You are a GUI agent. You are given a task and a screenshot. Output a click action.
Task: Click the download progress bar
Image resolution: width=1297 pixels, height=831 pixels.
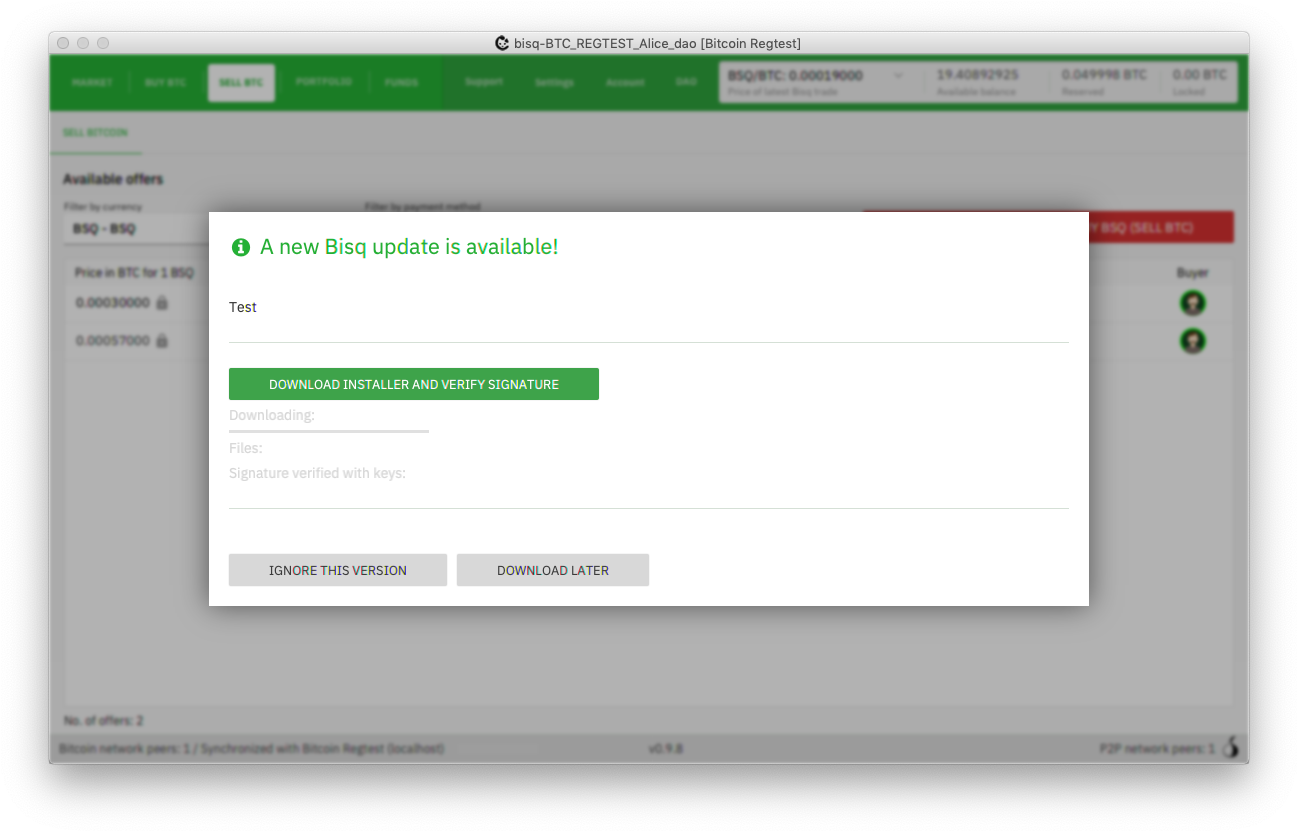pyautogui.click(x=329, y=431)
